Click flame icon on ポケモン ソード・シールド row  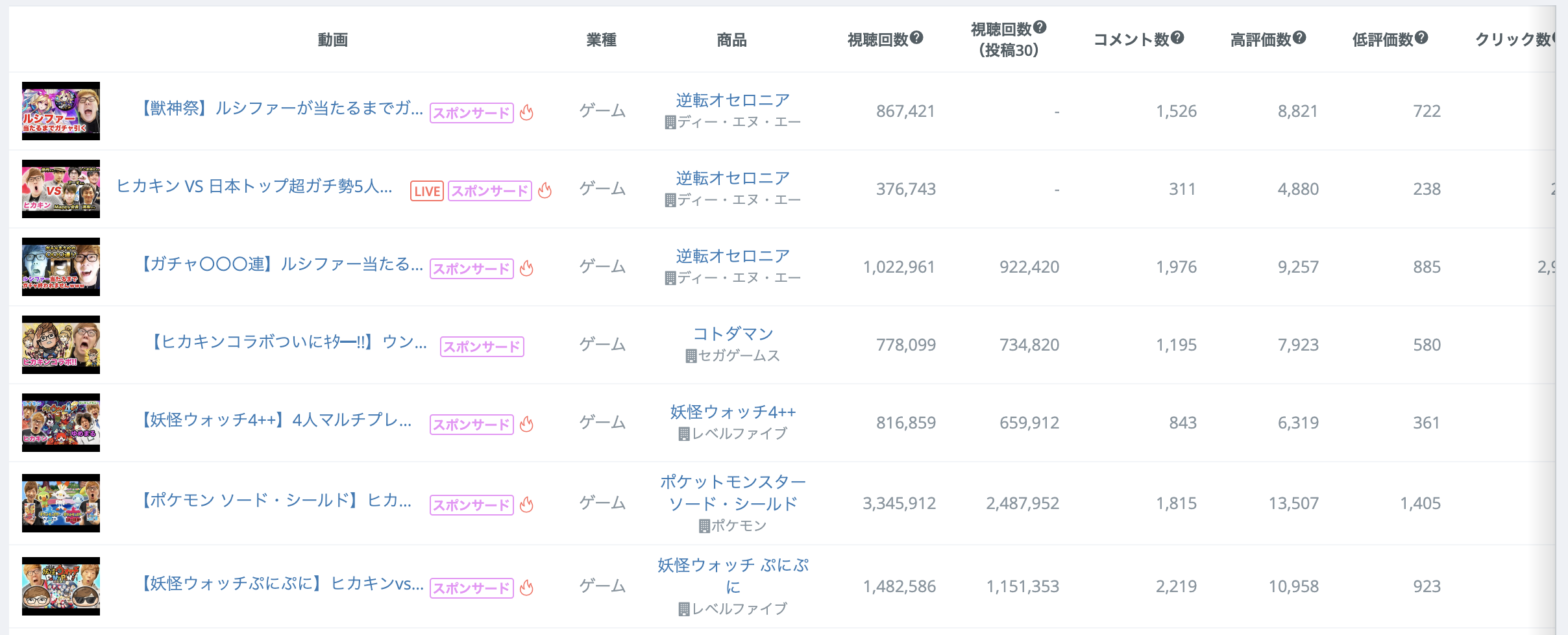pyautogui.click(x=527, y=504)
